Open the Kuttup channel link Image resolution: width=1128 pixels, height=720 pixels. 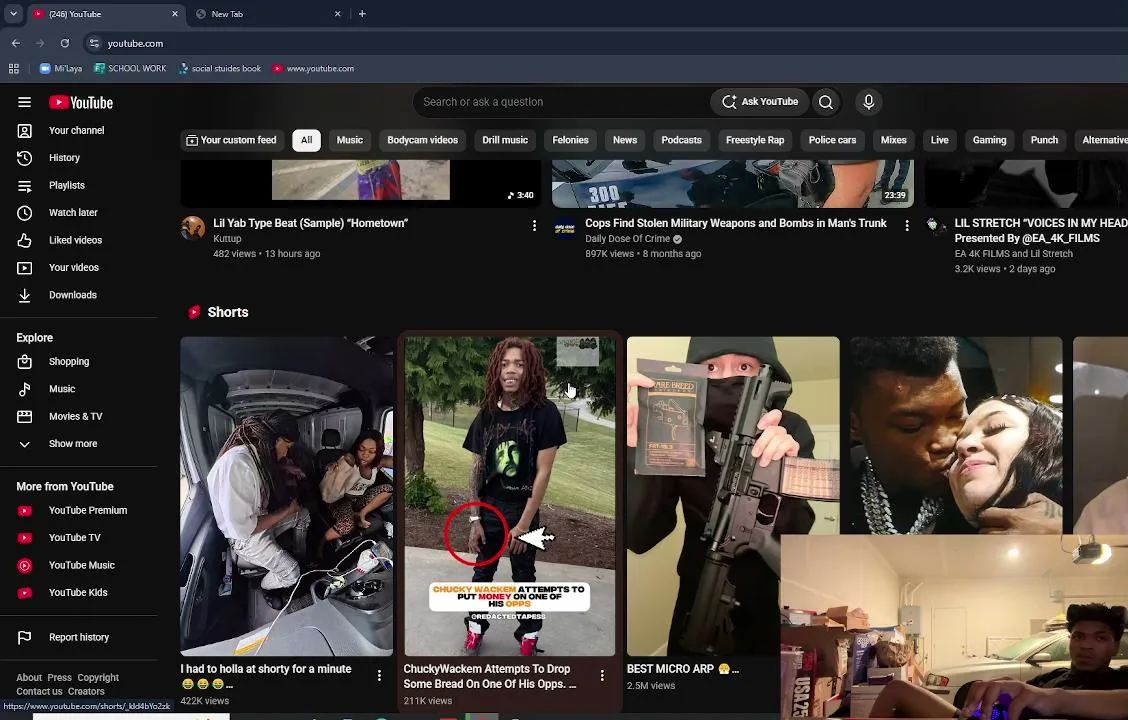[x=227, y=239]
